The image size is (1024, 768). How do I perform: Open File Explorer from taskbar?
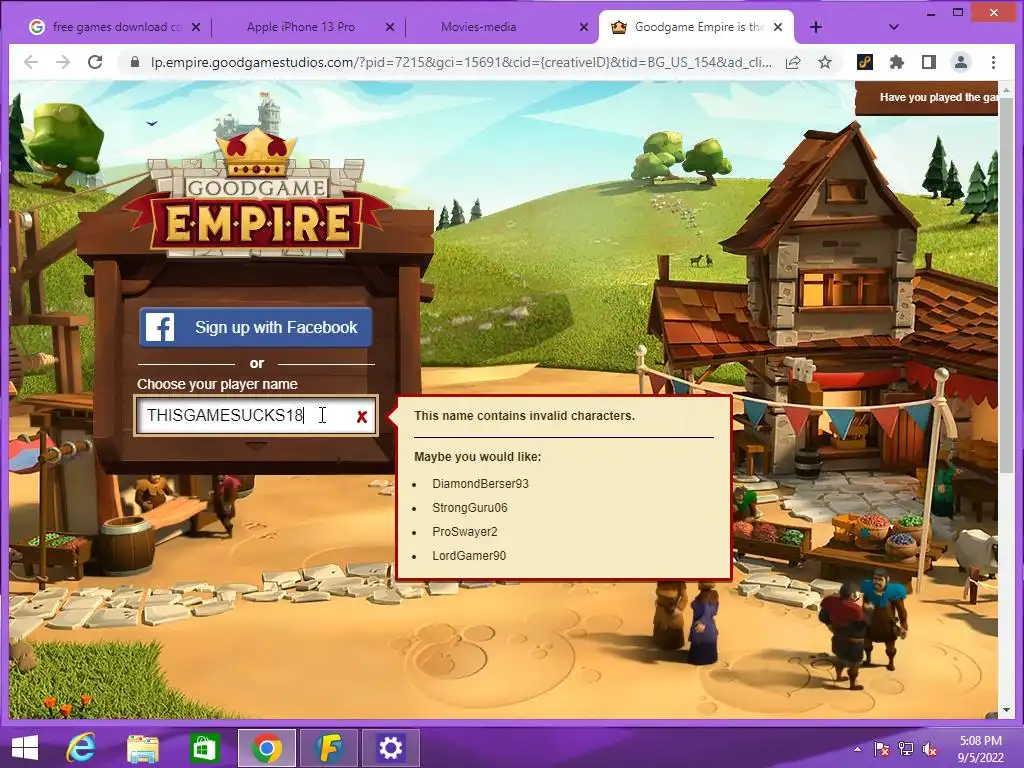(x=142, y=749)
